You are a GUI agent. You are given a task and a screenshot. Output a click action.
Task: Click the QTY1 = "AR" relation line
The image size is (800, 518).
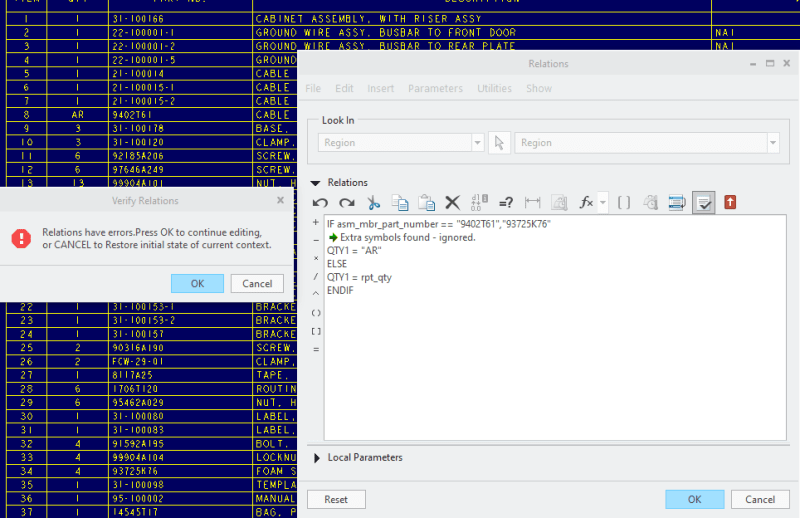click(354, 251)
